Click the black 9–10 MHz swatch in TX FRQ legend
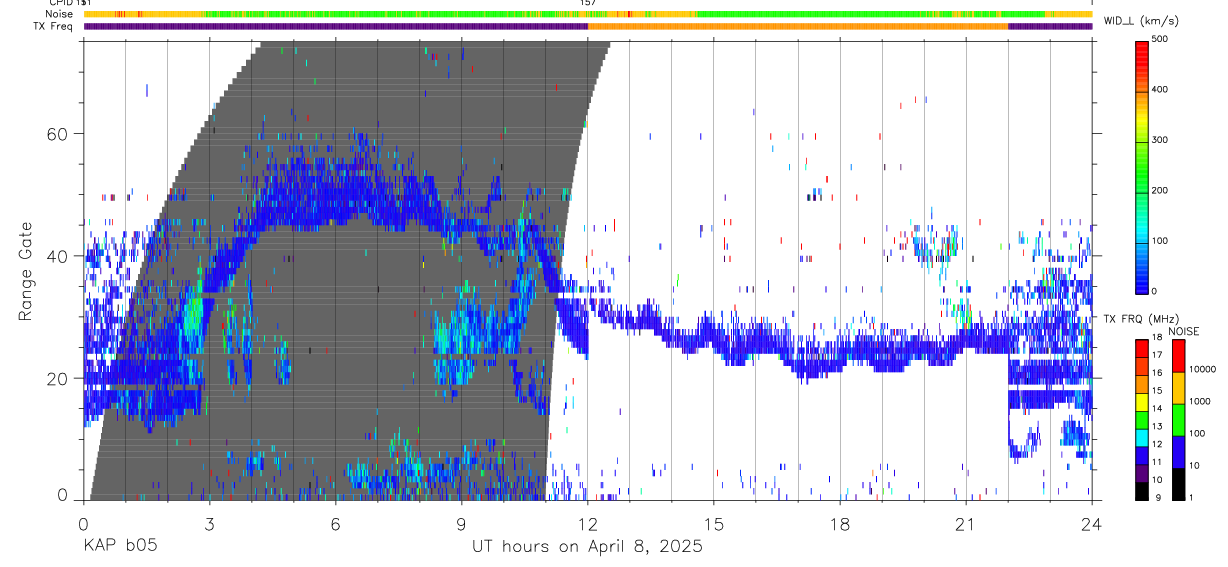 pos(1141,491)
